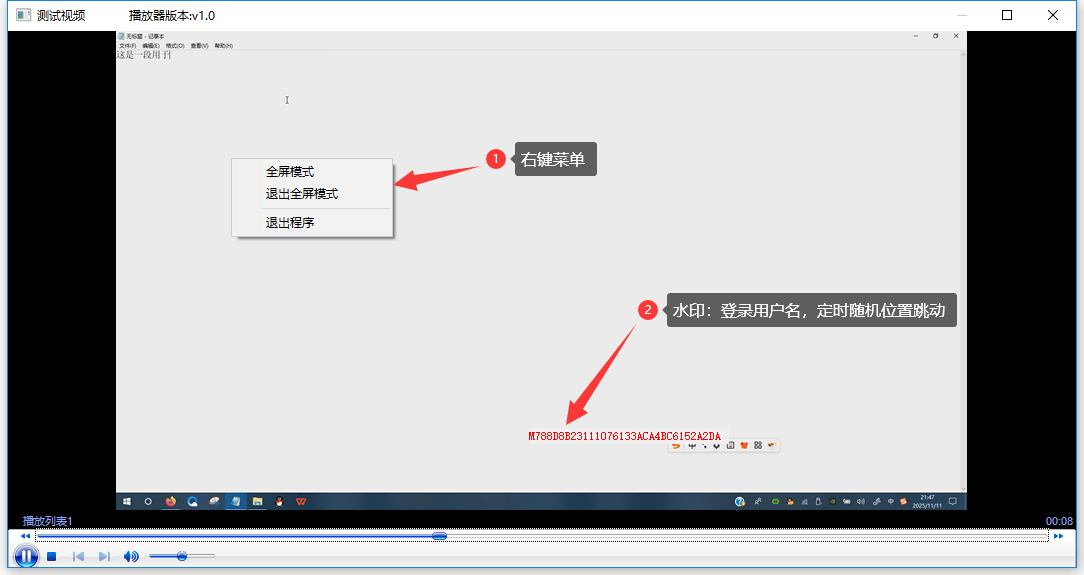Image resolution: width=1084 pixels, height=575 pixels.
Task: Minimize the recorded Notepad window
Action: tap(915, 36)
